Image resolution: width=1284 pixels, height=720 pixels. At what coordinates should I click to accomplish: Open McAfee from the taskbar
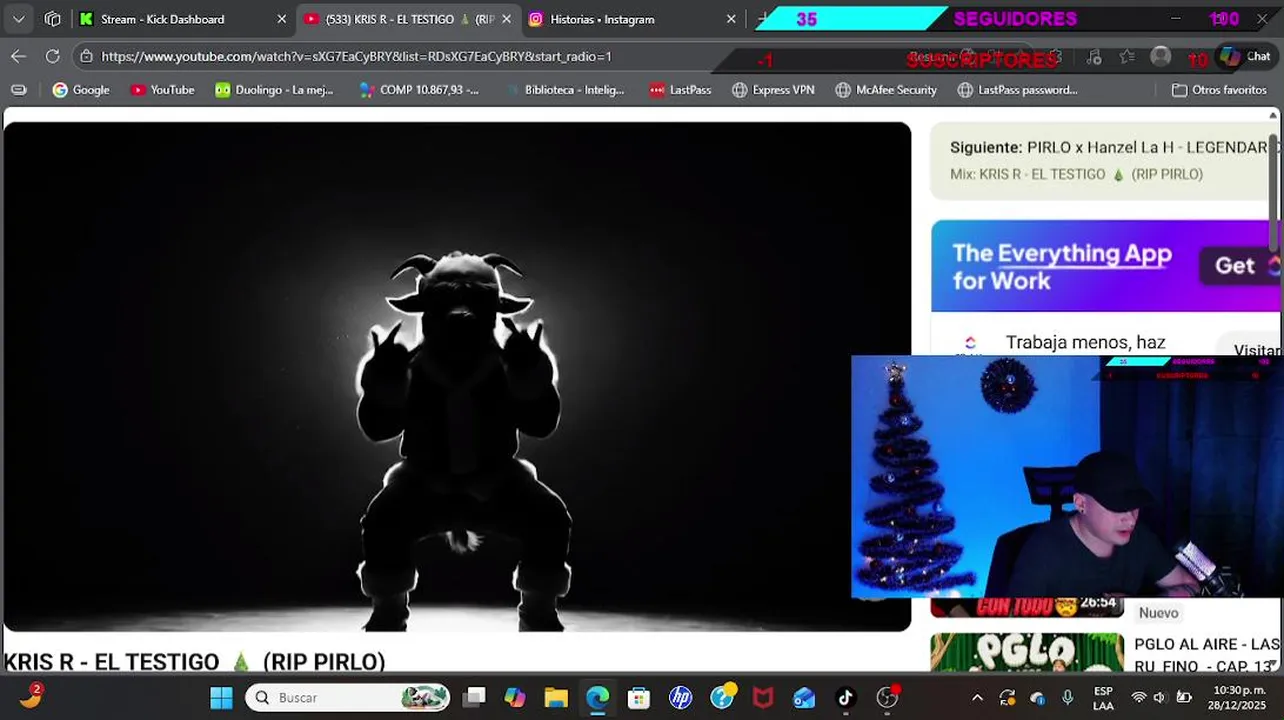[x=763, y=698]
